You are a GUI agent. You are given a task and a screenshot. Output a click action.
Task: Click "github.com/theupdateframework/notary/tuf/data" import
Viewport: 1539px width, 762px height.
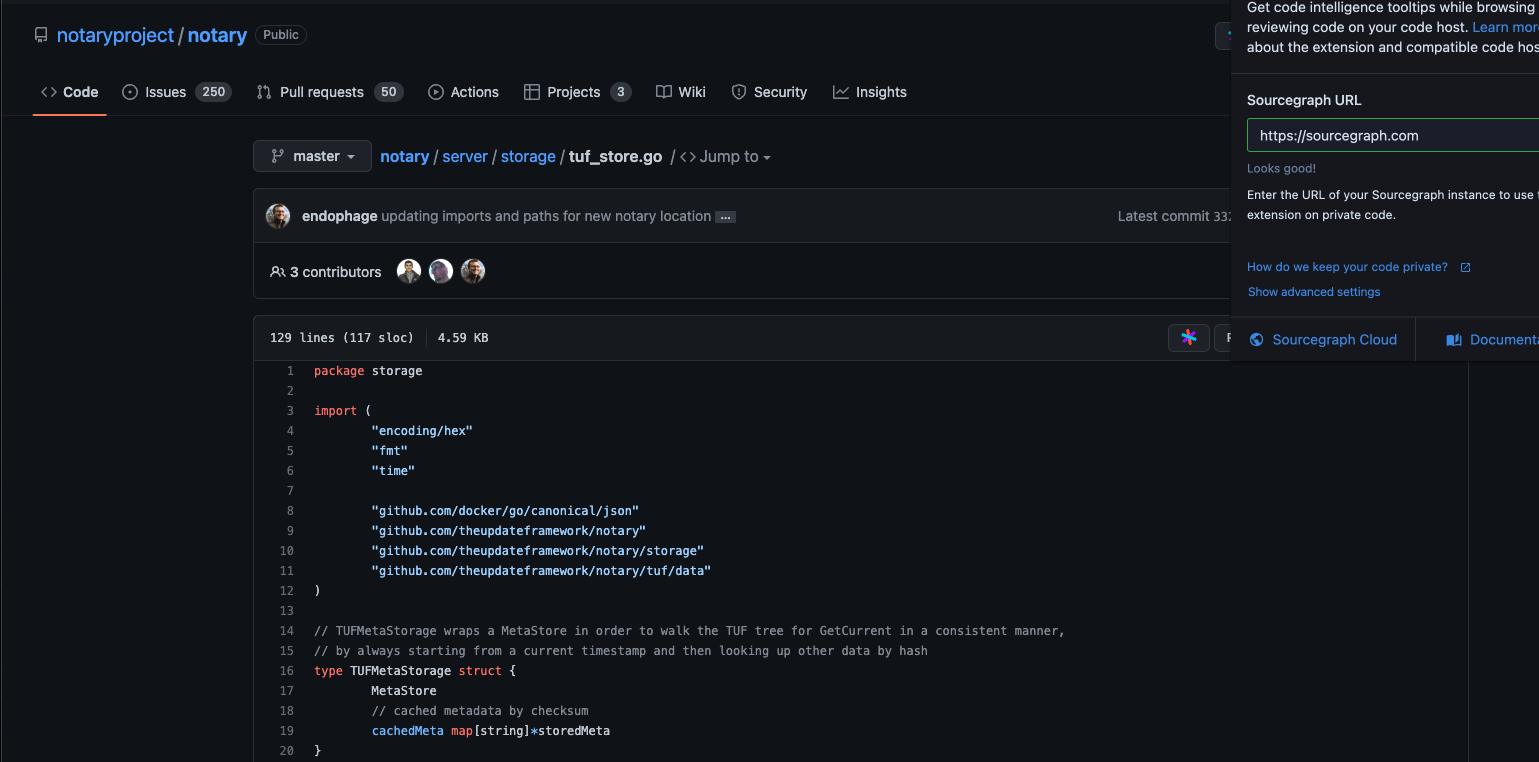coord(541,571)
